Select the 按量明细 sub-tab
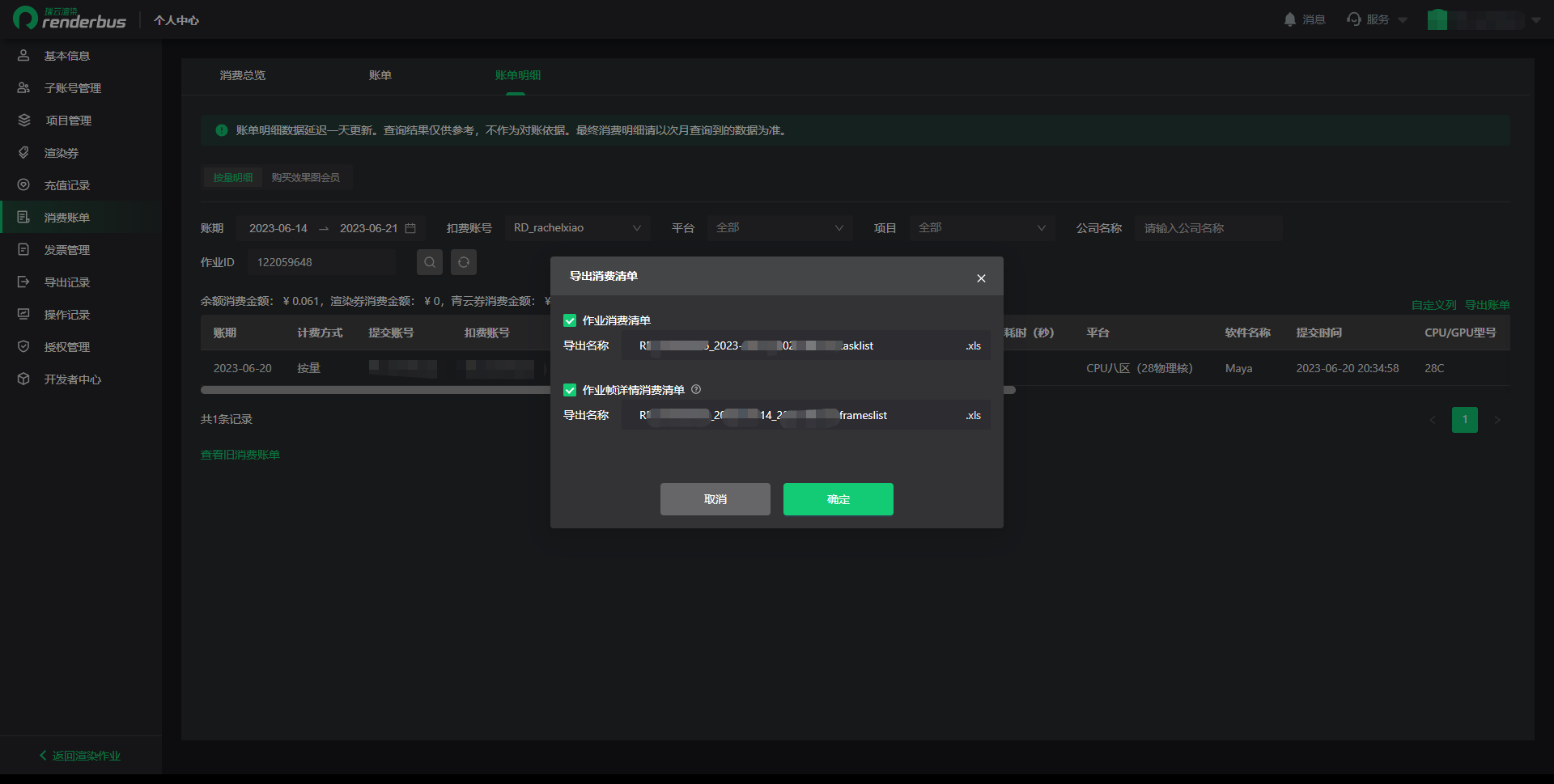This screenshot has height=784, width=1554. click(233, 177)
